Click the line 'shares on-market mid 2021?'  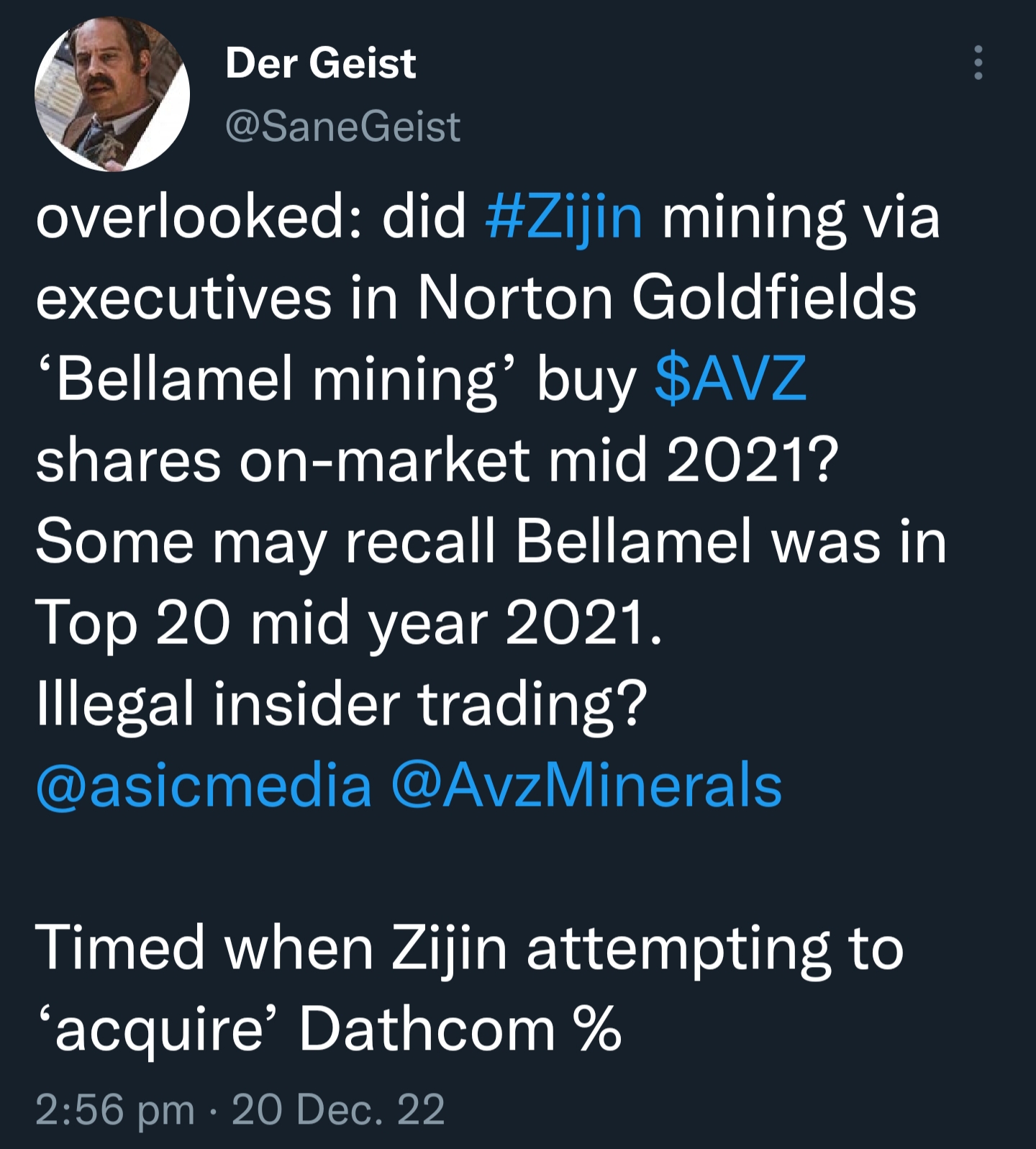pyautogui.click(x=437, y=460)
